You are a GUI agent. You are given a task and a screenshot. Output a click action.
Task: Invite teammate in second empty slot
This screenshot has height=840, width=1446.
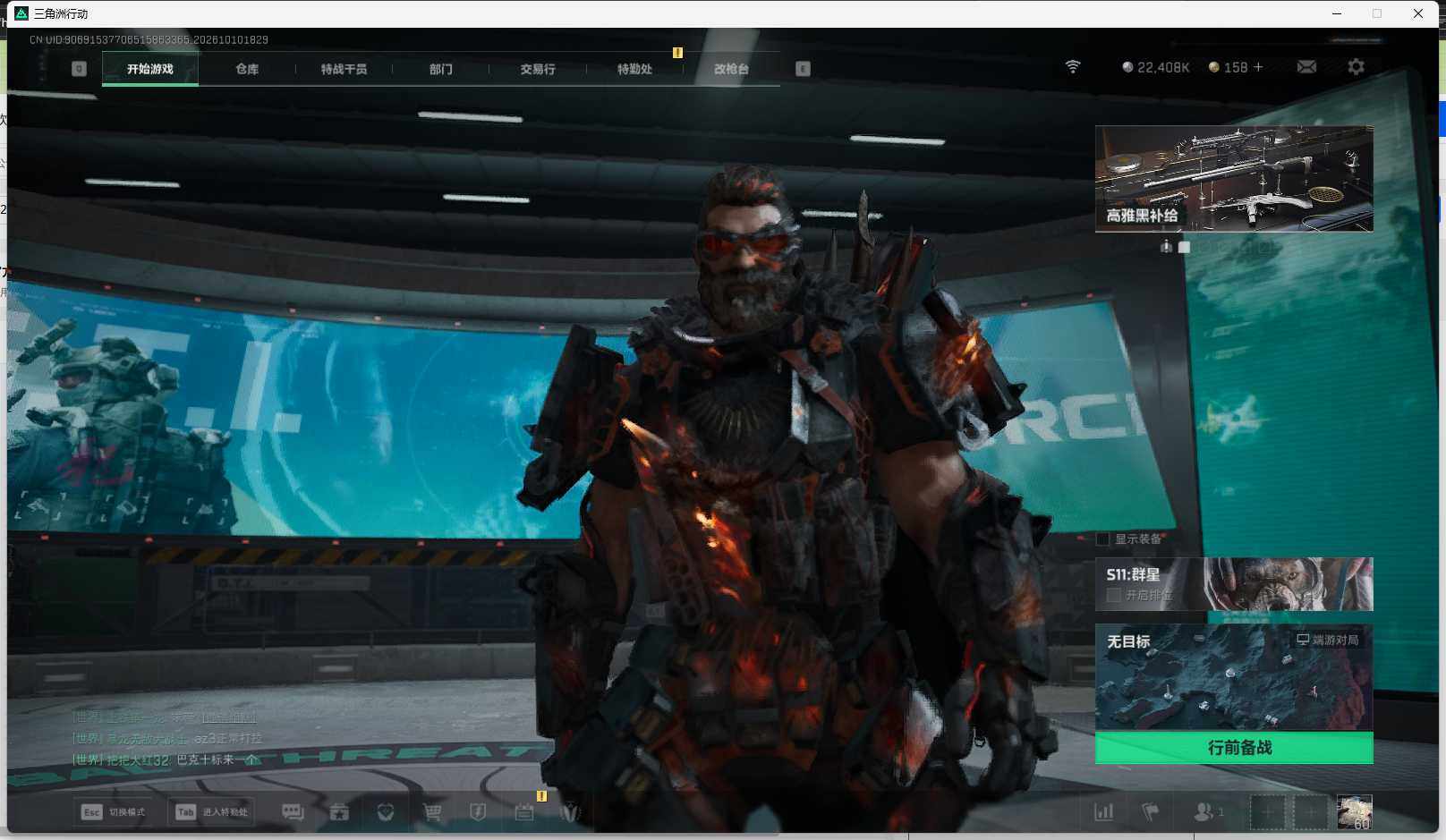tap(1311, 812)
